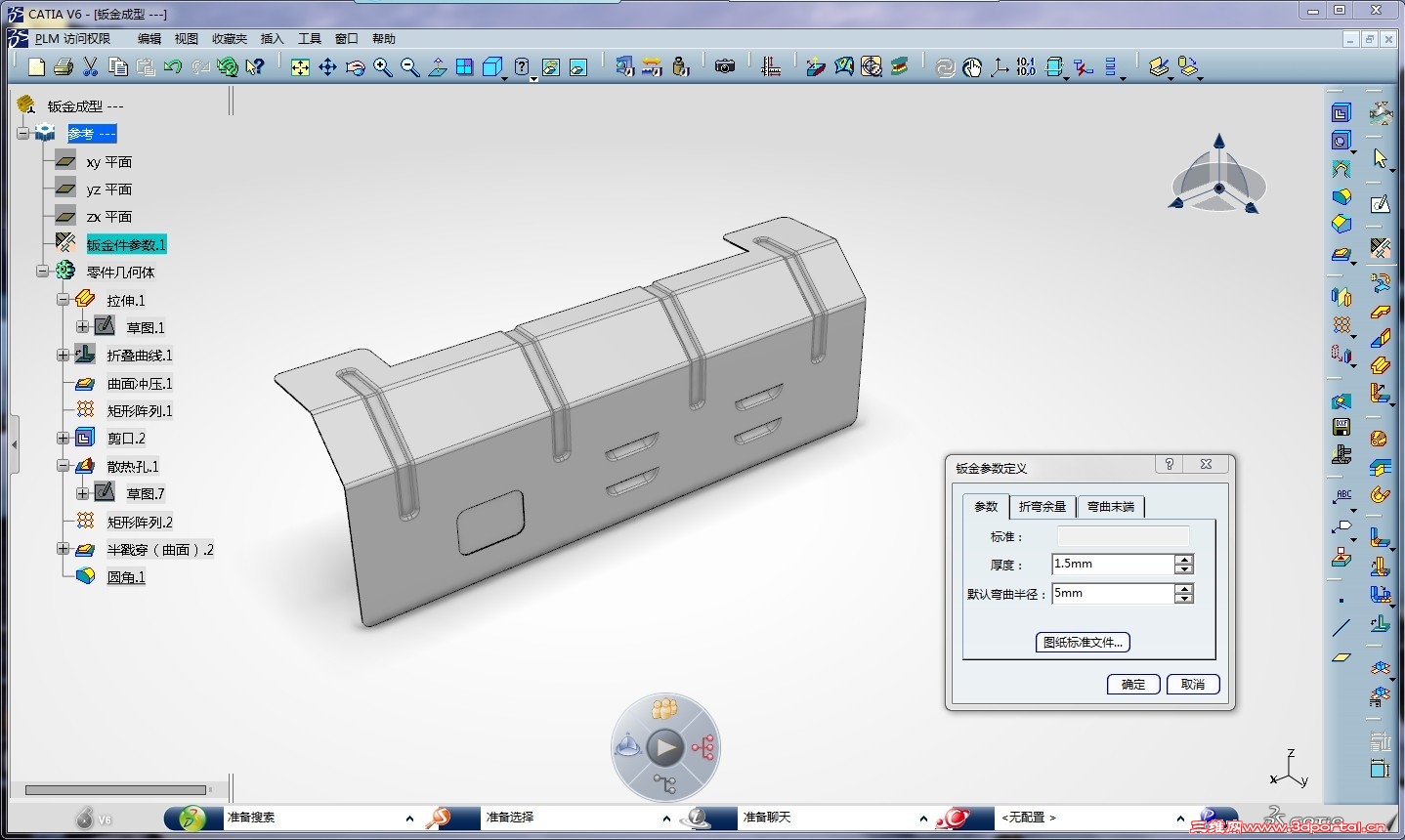The width and height of the screenshot is (1405, 840).
Task: Switch to the 弯曲末端 tab
Action: 1111,507
